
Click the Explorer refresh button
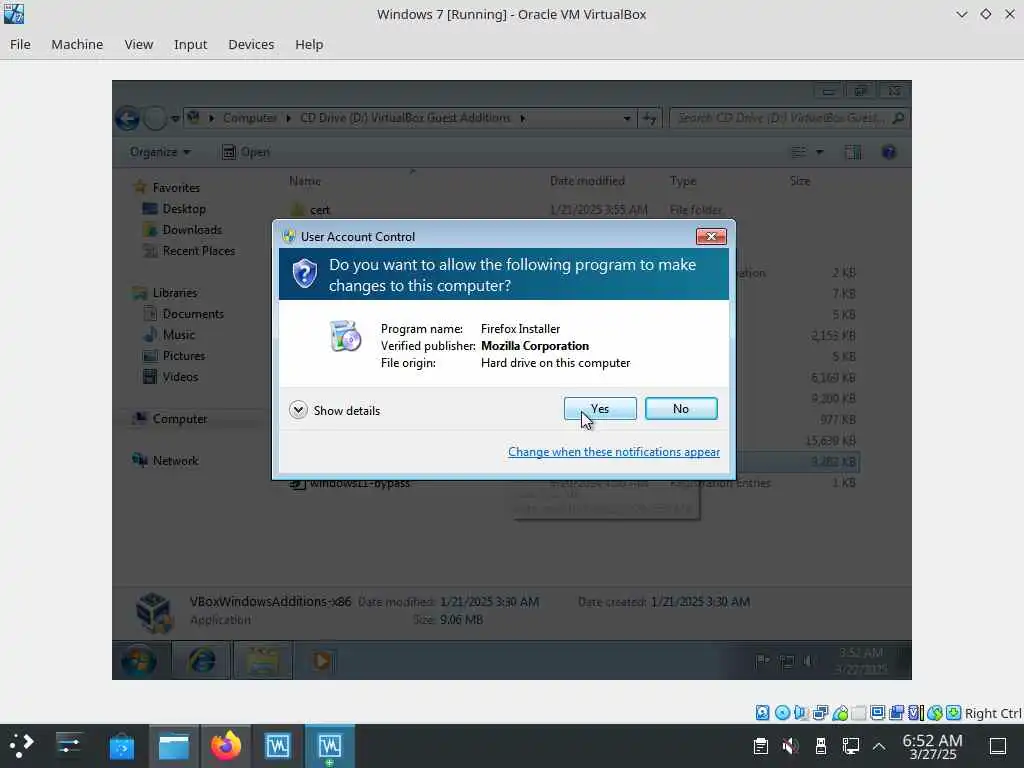point(650,118)
